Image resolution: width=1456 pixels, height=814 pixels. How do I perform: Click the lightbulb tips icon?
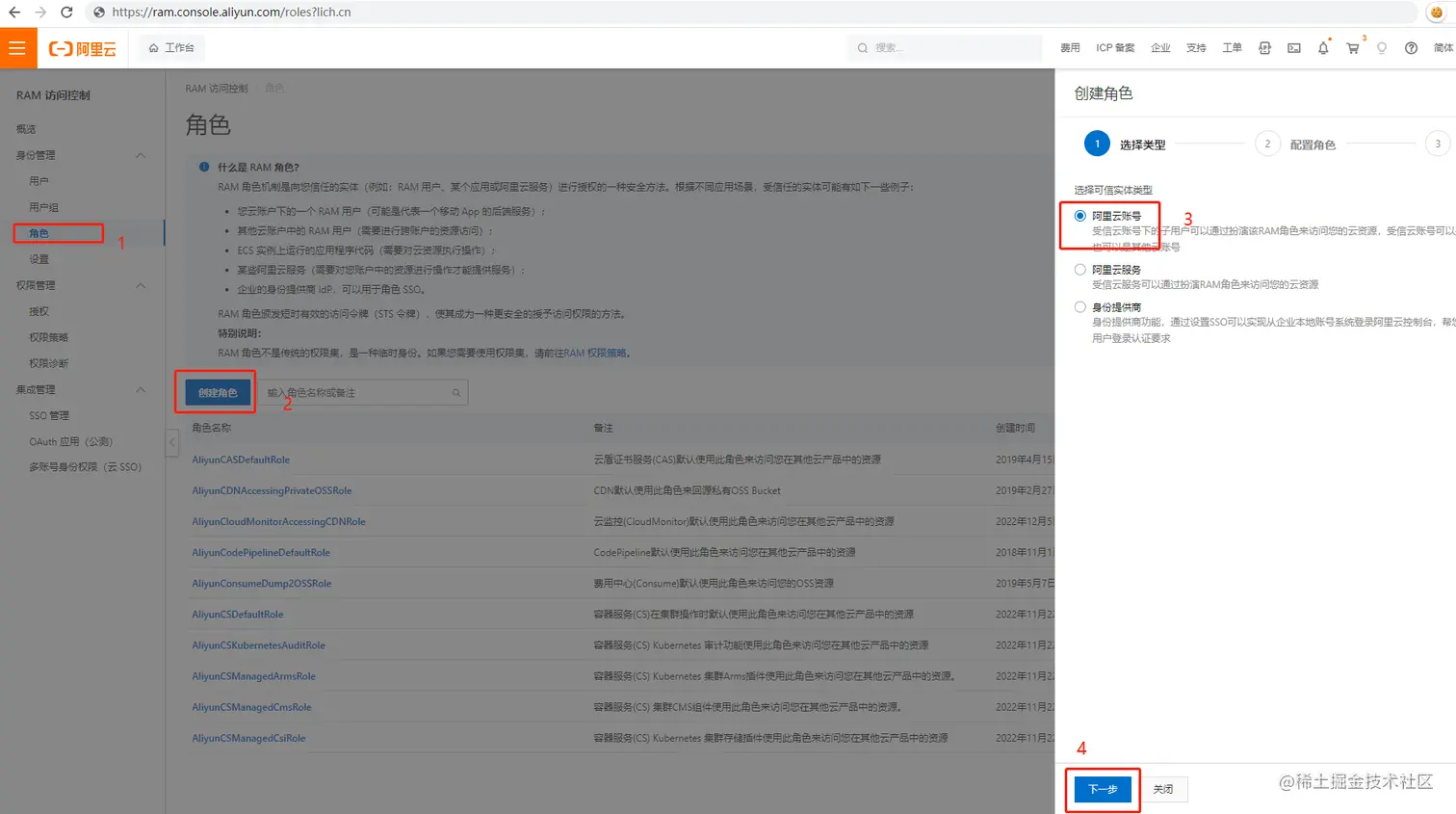pyautogui.click(x=1382, y=48)
